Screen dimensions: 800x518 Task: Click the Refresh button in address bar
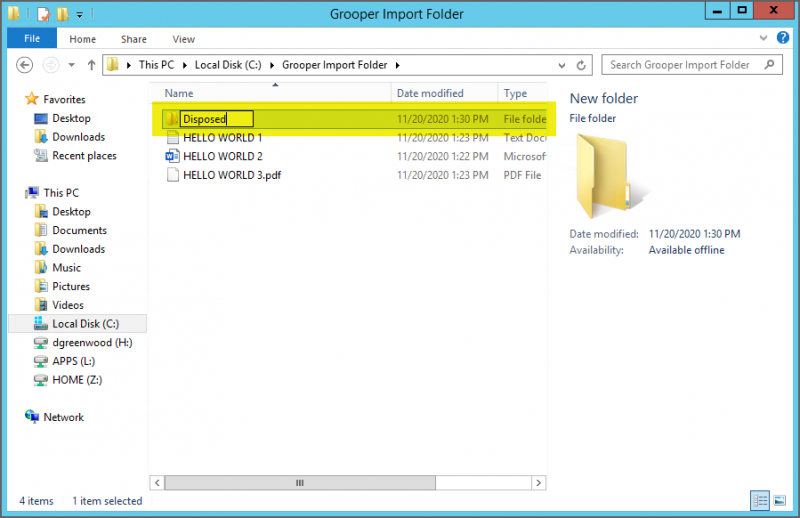pos(581,65)
